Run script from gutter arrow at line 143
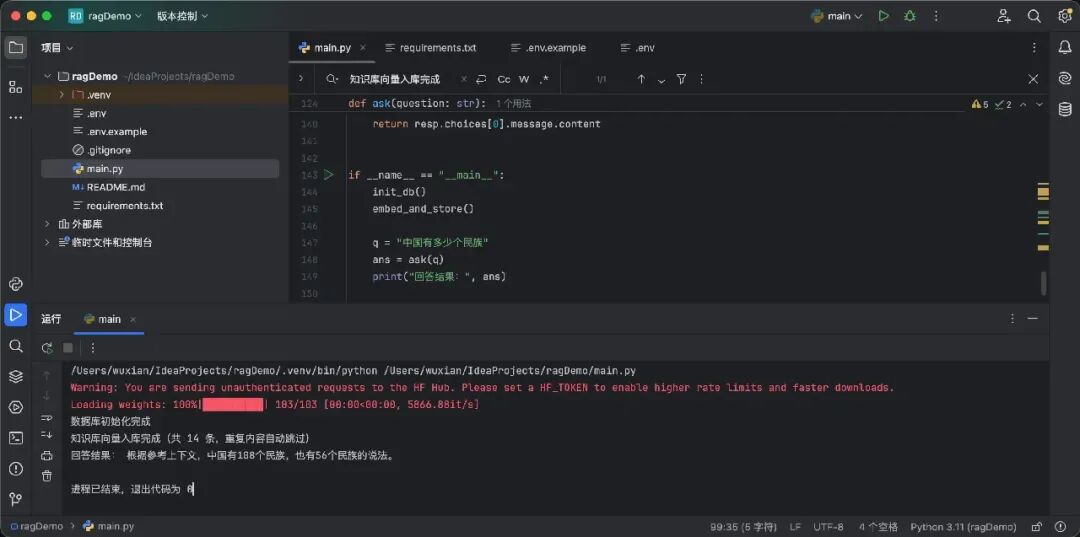This screenshot has height=537, width=1080. pos(329,175)
